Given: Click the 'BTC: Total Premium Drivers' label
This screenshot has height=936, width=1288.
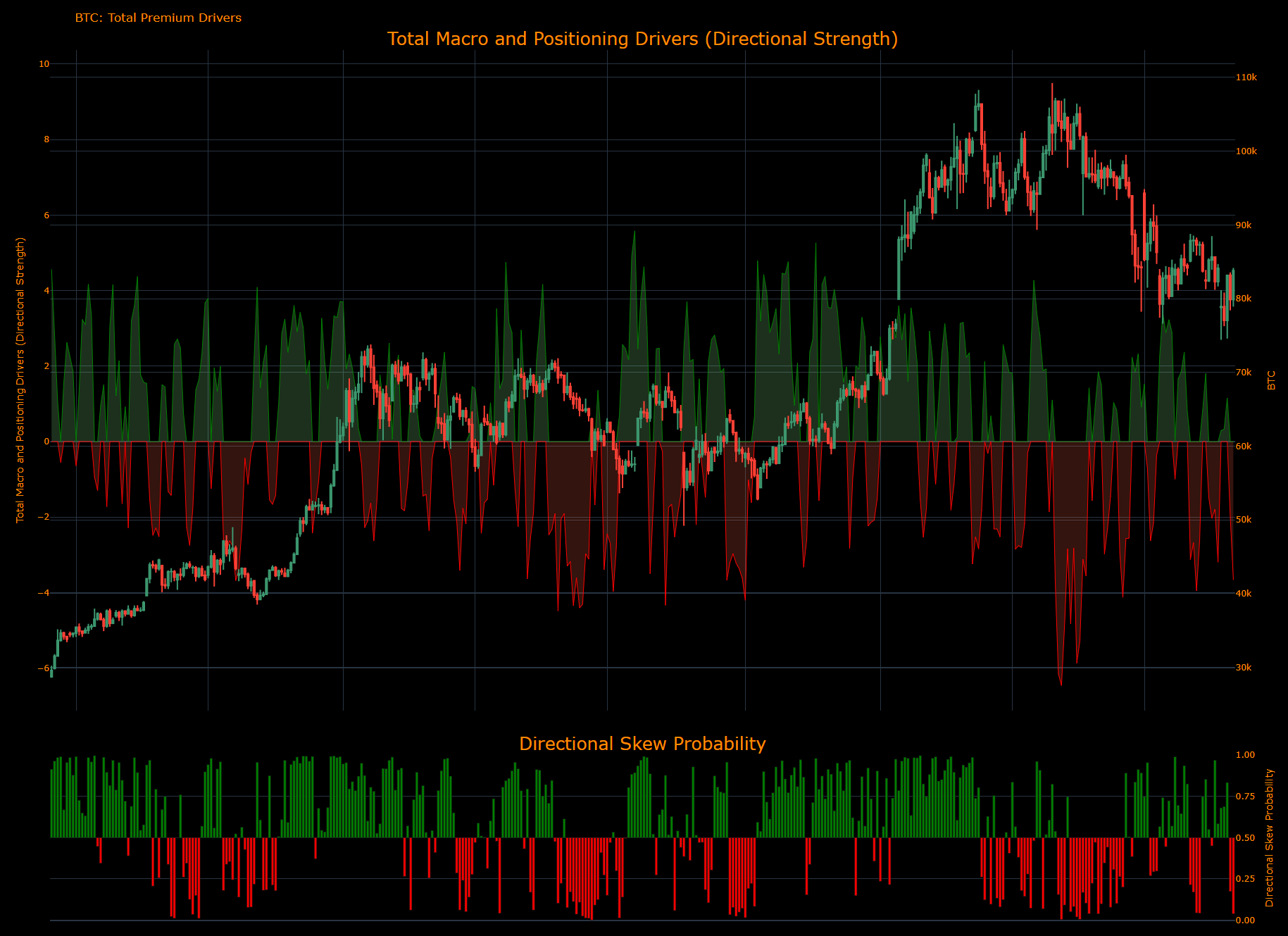Looking at the screenshot, I should pyautogui.click(x=158, y=18).
